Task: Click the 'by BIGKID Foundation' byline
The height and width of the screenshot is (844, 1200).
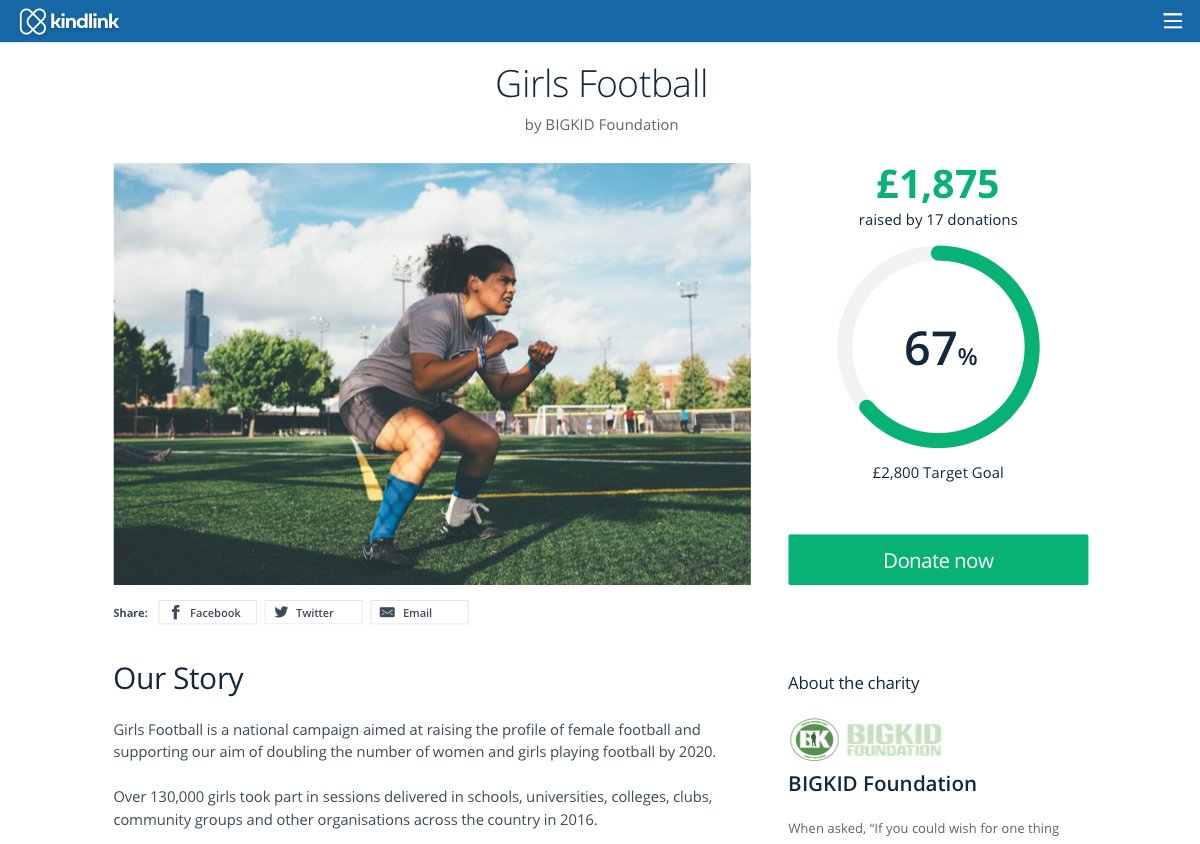Action: point(601,125)
